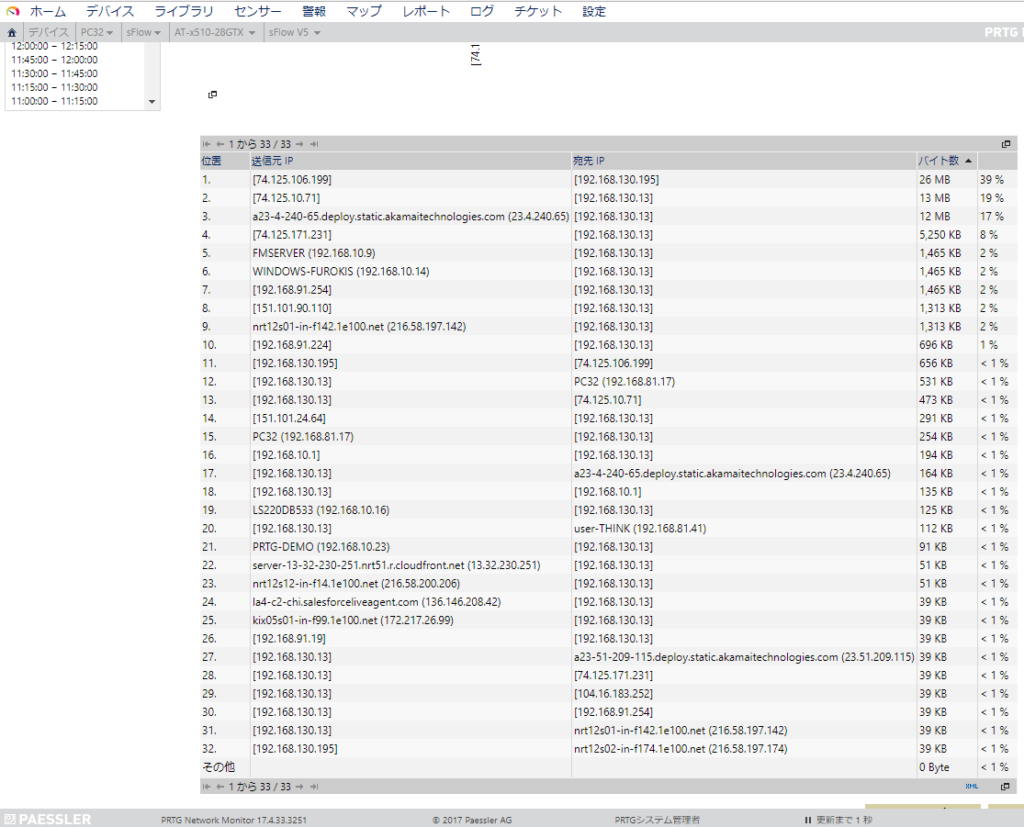Open the chart pop-out window icon
The height and width of the screenshot is (827, 1024).
point(212,95)
